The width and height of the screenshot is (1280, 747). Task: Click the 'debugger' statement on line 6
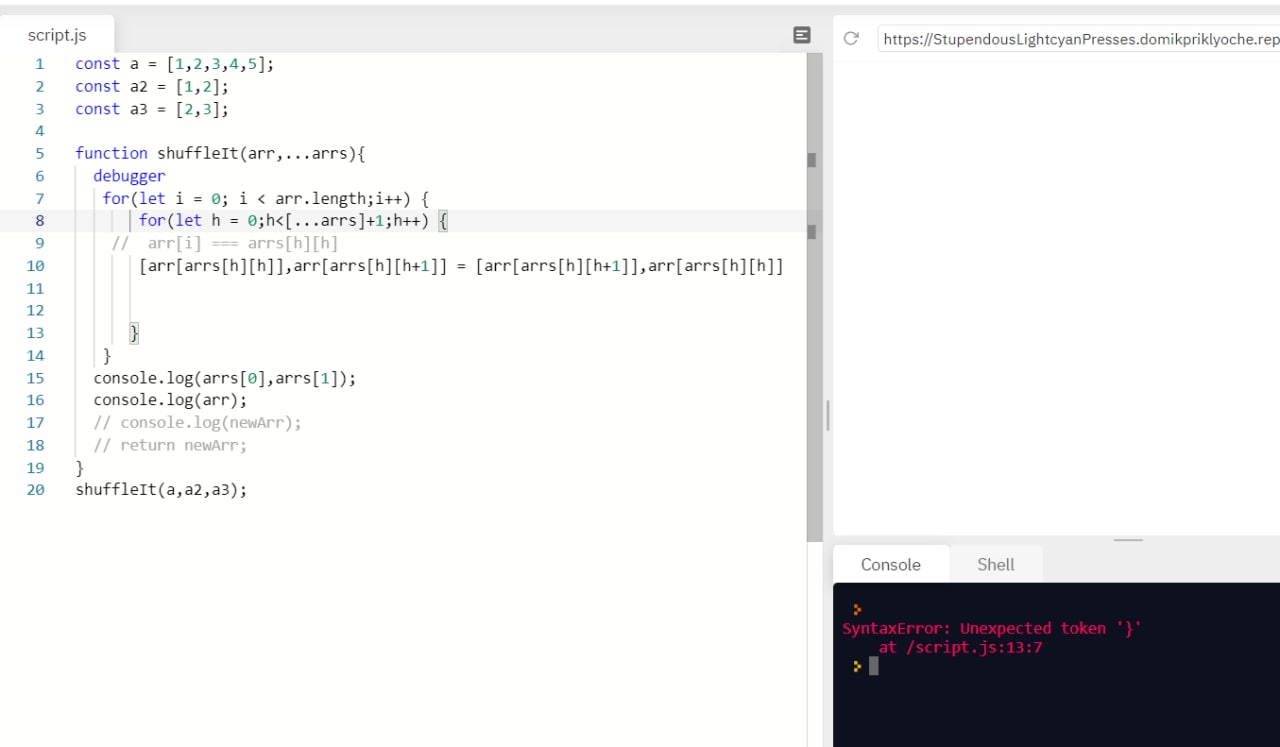tap(129, 176)
